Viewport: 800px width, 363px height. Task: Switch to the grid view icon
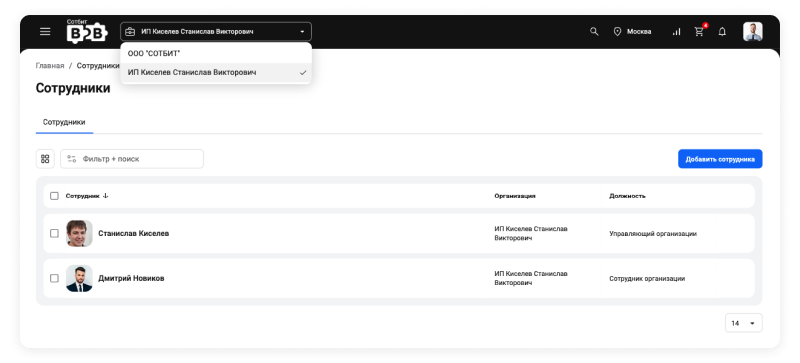pyautogui.click(x=45, y=159)
